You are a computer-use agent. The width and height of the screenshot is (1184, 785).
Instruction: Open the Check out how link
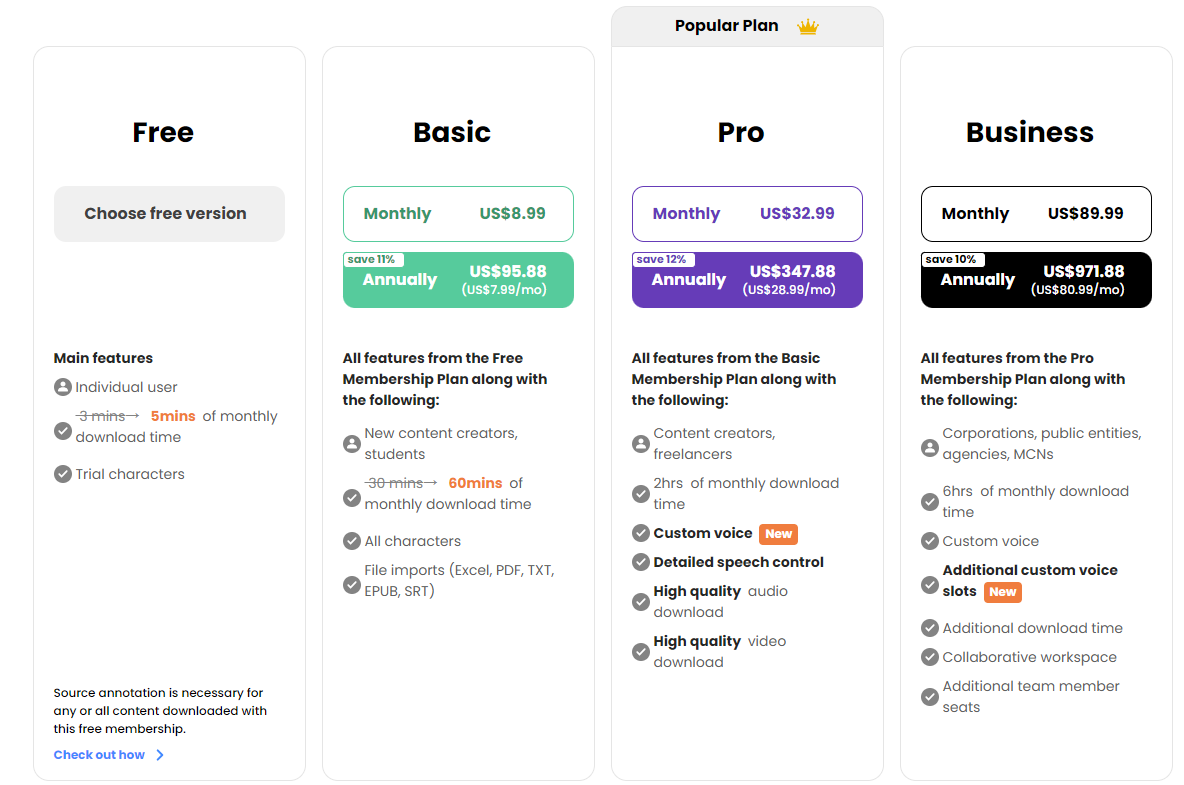tap(99, 755)
